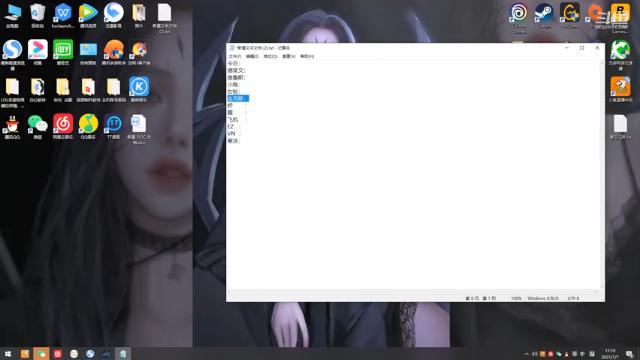Open the Help menu in Notepad

point(307,56)
